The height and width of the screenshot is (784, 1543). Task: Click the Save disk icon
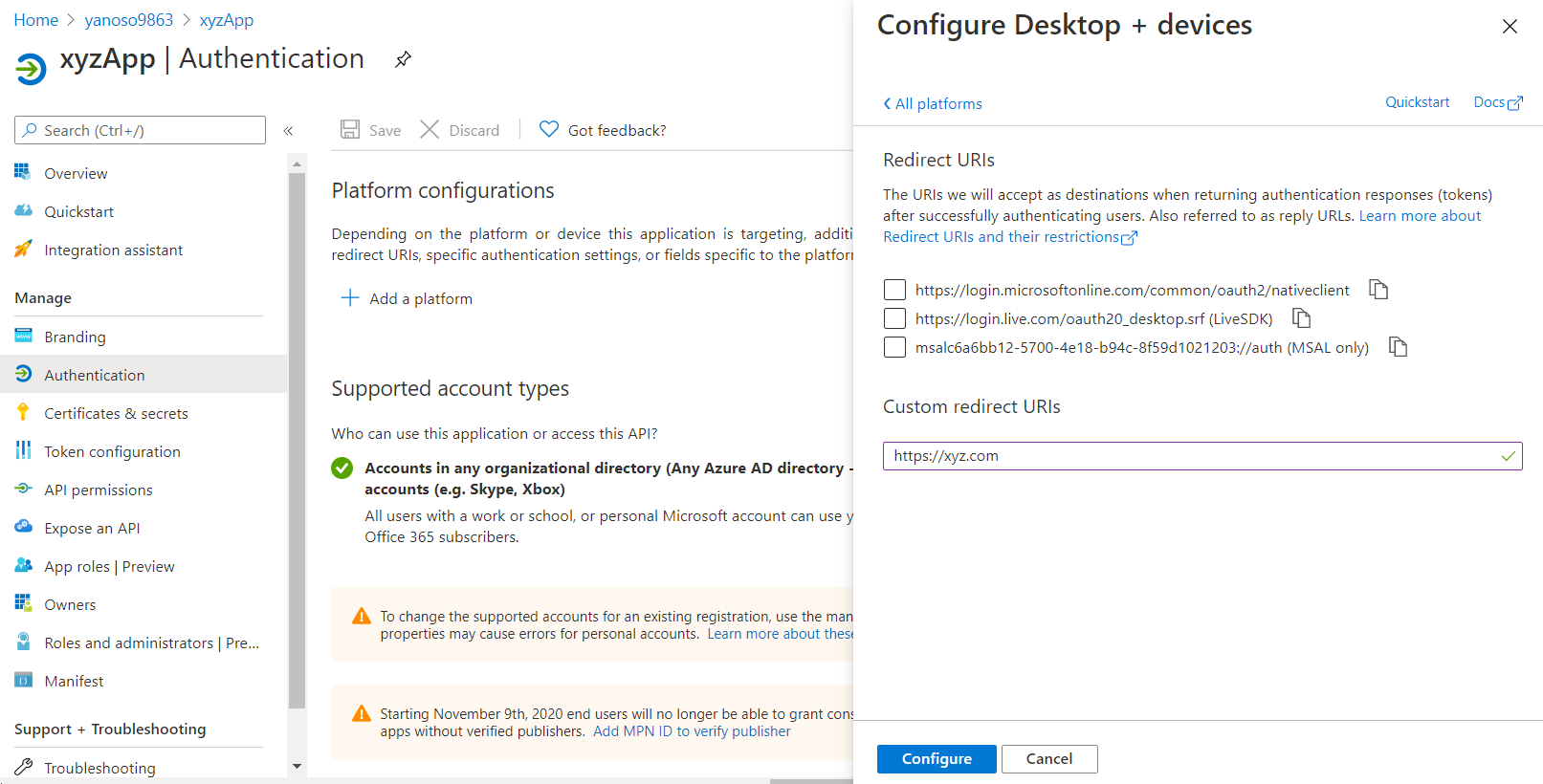coord(350,129)
